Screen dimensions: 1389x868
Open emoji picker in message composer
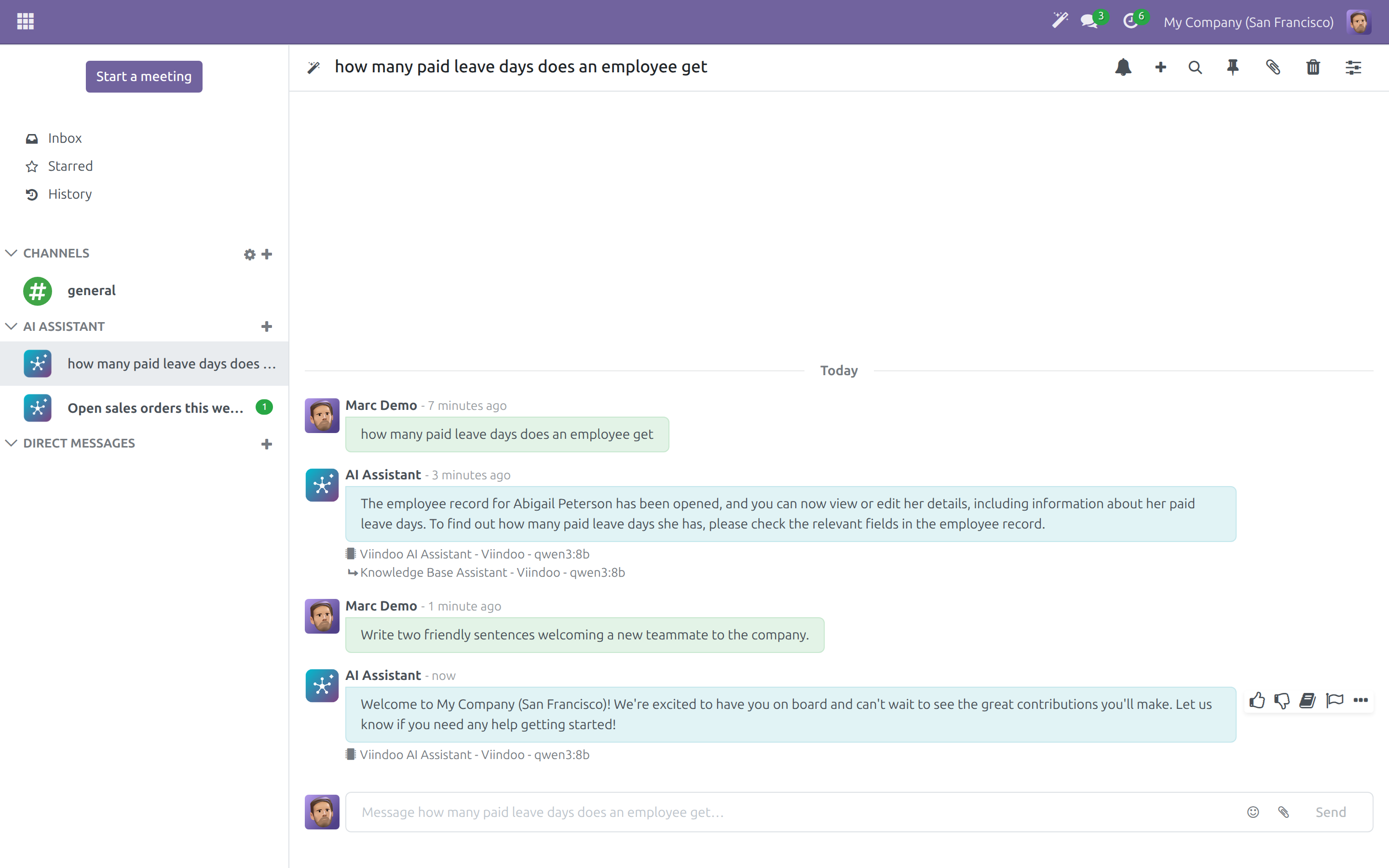pyautogui.click(x=1253, y=812)
